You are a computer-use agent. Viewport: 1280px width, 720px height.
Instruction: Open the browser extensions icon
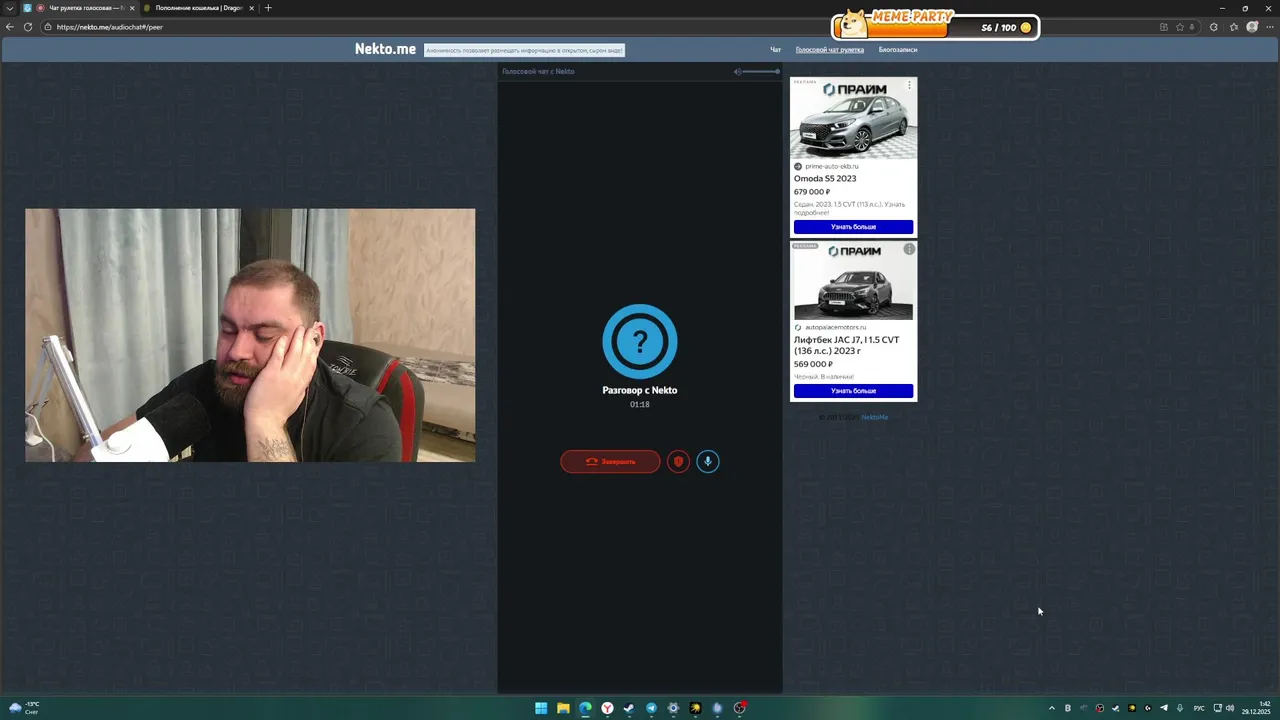[1214, 27]
